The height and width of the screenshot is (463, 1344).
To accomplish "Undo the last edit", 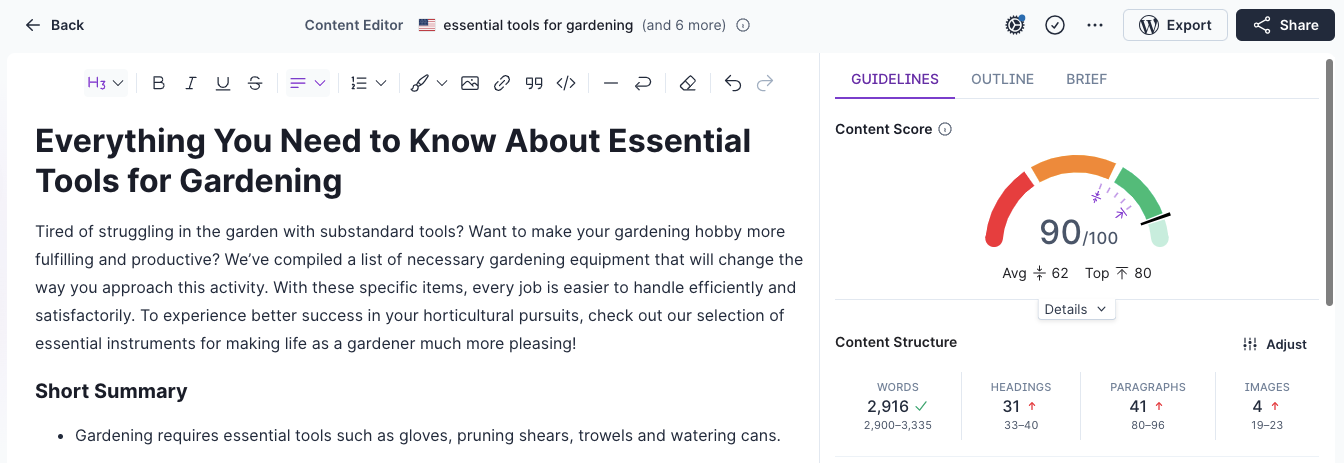I will pyautogui.click(x=733, y=83).
